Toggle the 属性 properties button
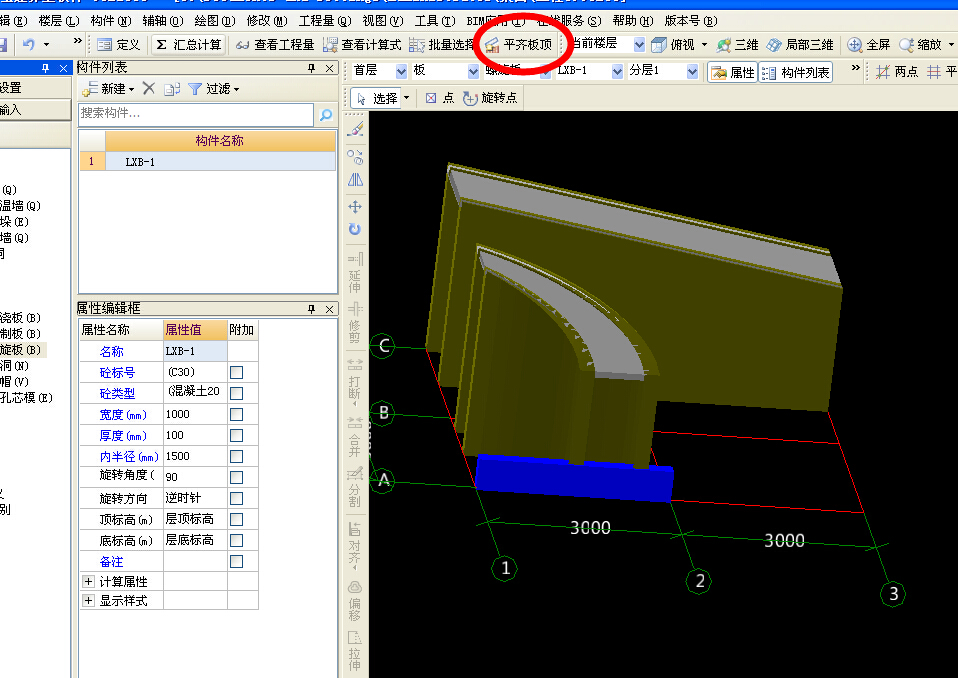Viewport: 958px width, 678px height. click(733, 72)
